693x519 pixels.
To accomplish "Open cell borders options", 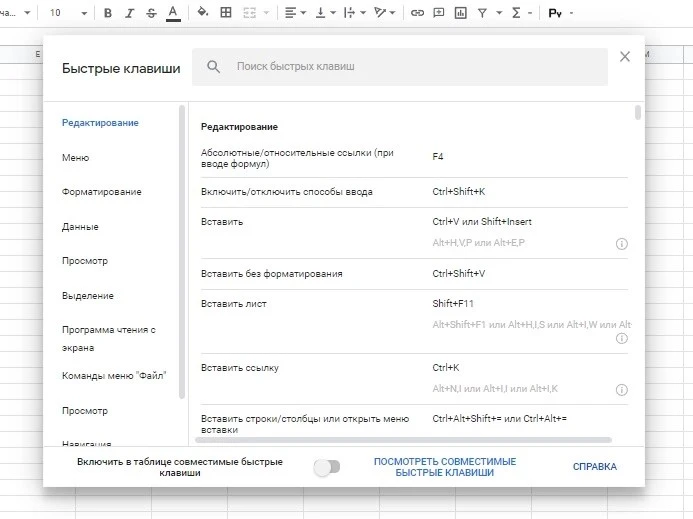I will coord(226,13).
